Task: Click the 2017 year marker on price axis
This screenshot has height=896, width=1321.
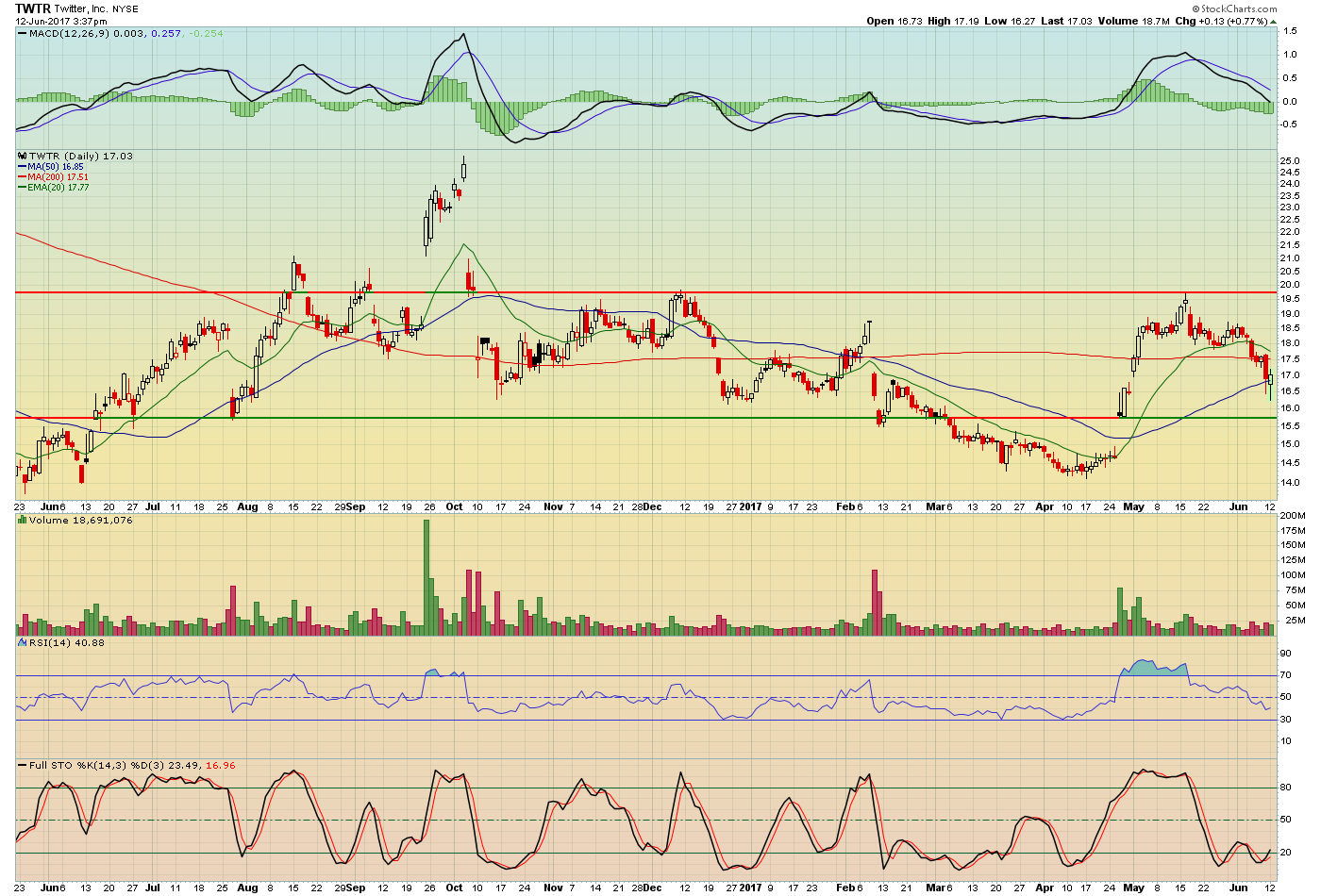Action: [x=750, y=506]
